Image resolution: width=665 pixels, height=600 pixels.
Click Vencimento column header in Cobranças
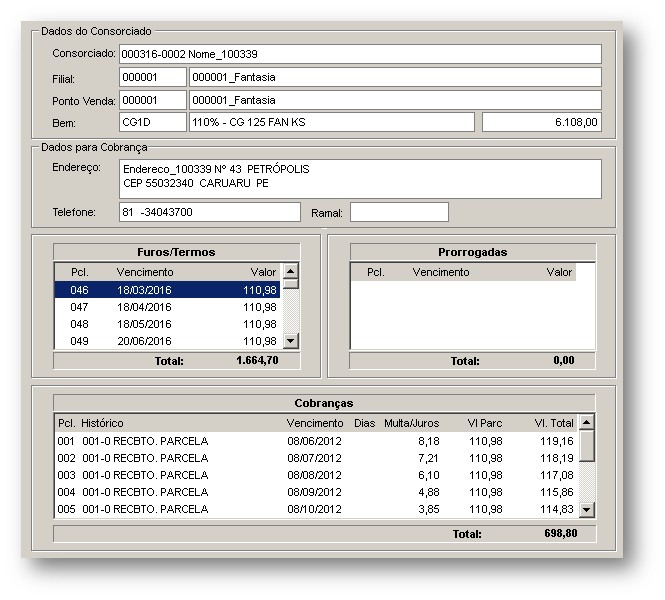click(x=315, y=423)
